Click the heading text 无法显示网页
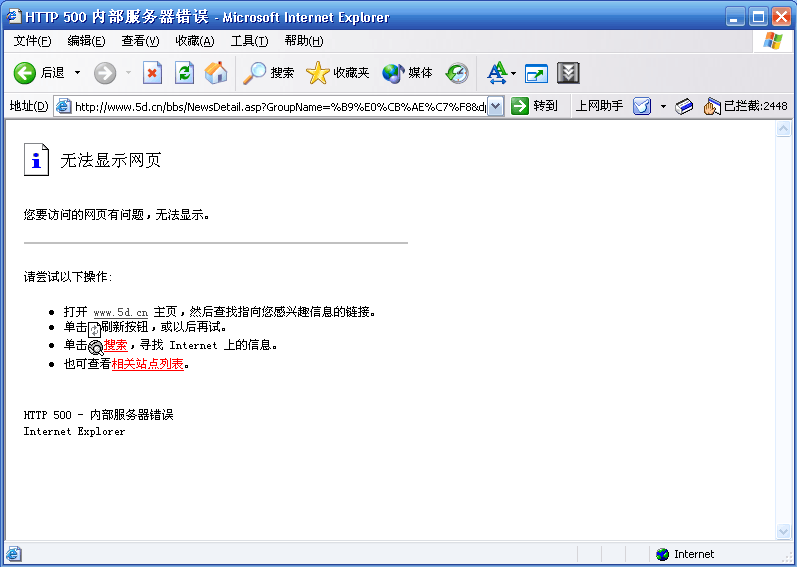The height and width of the screenshot is (567, 797). tap(111, 160)
